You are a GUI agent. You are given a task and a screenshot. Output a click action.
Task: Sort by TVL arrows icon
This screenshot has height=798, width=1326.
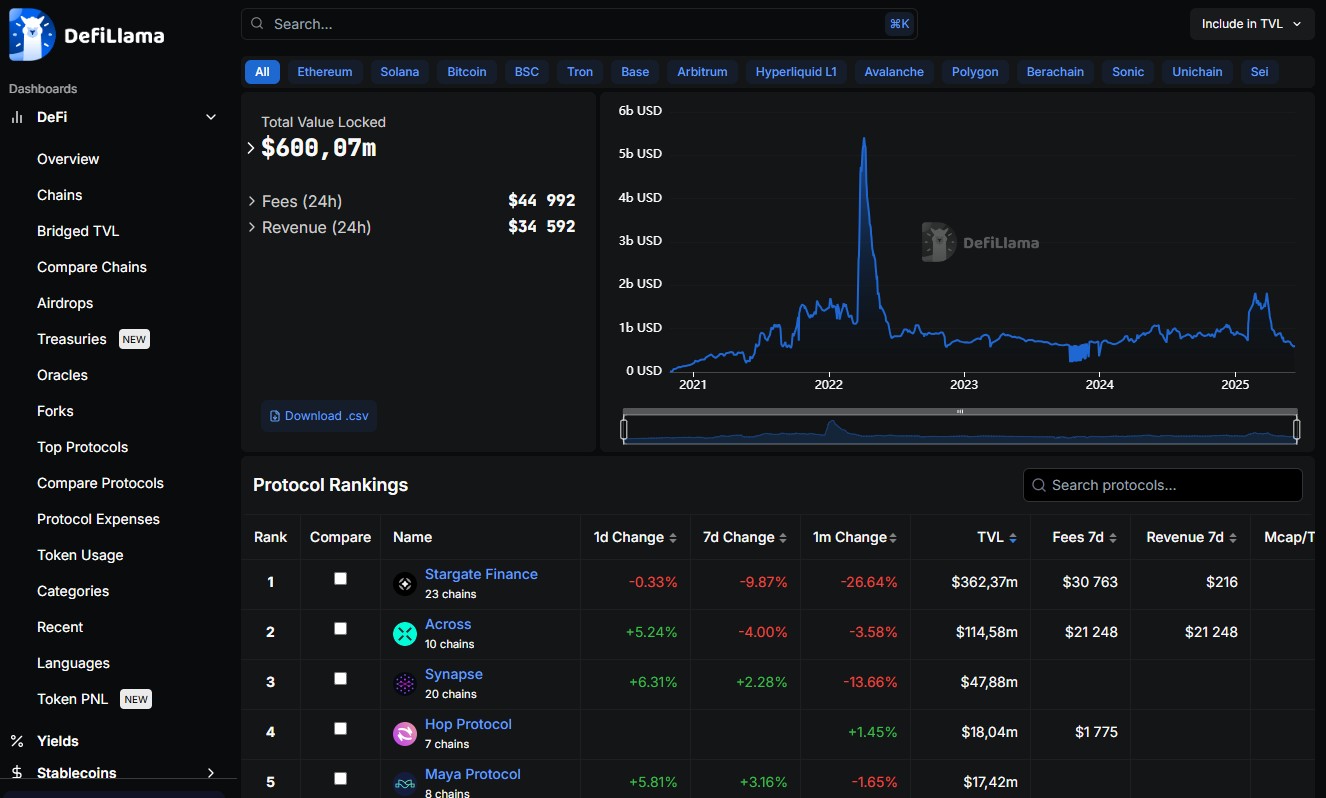[x=1013, y=538]
